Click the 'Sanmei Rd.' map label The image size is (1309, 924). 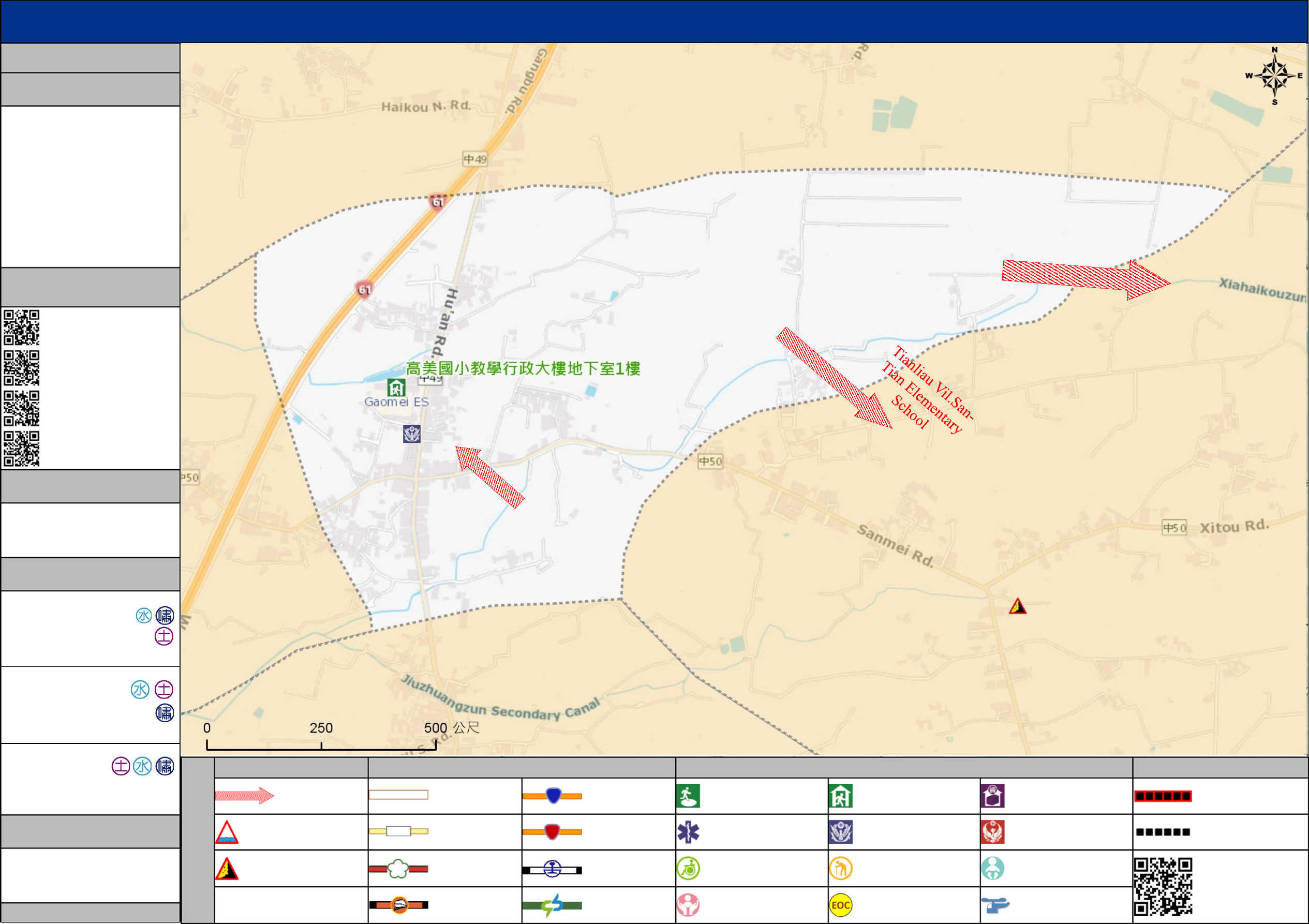[x=896, y=546]
